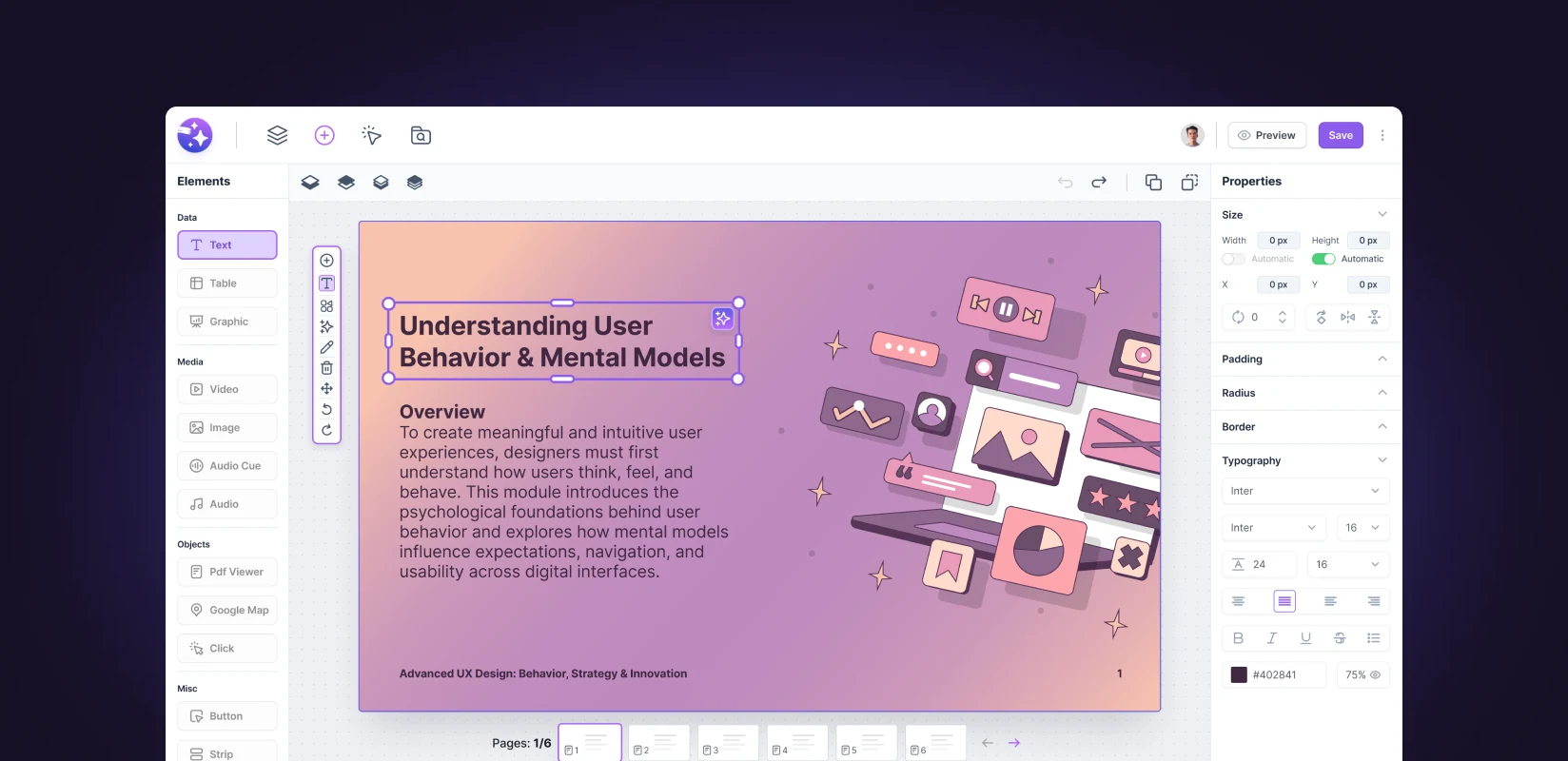Image resolution: width=1568 pixels, height=761 pixels.
Task: Apply italic formatting in Typography
Action: [x=1271, y=638]
